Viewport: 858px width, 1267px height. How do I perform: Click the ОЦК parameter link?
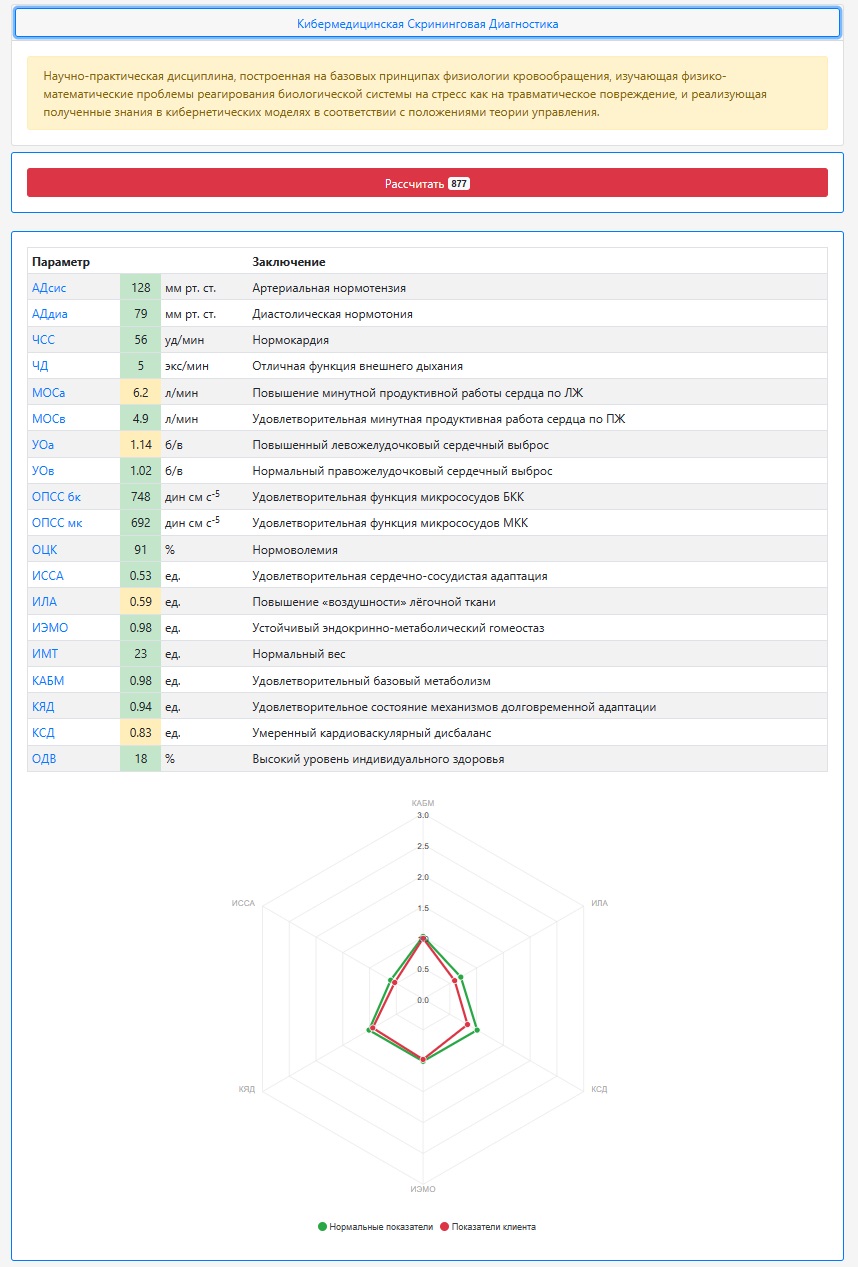point(44,550)
